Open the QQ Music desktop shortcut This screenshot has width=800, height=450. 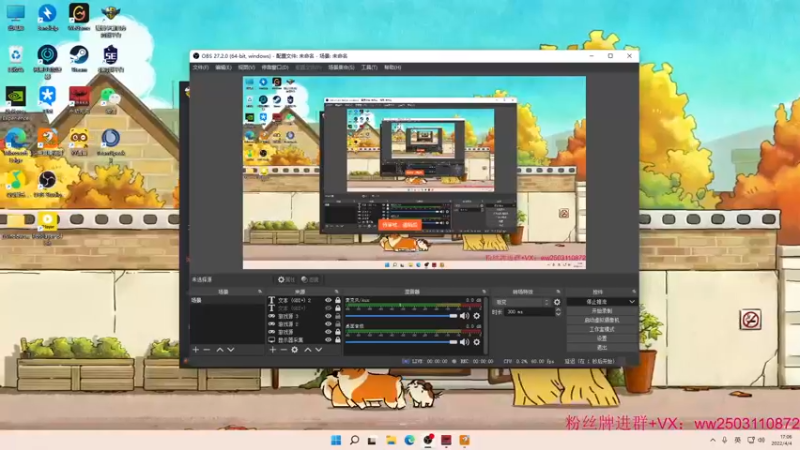click(x=16, y=184)
